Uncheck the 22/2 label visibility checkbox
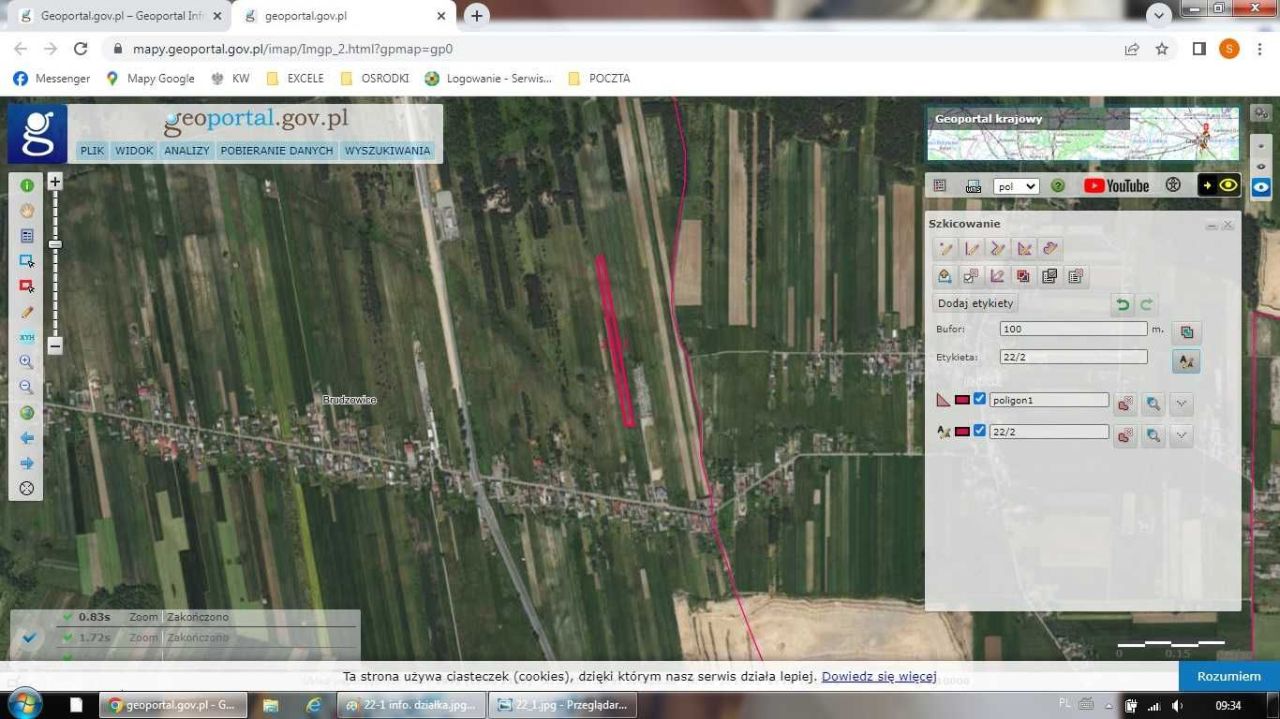This screenshot has height=719, width=1280. (980, 432)
